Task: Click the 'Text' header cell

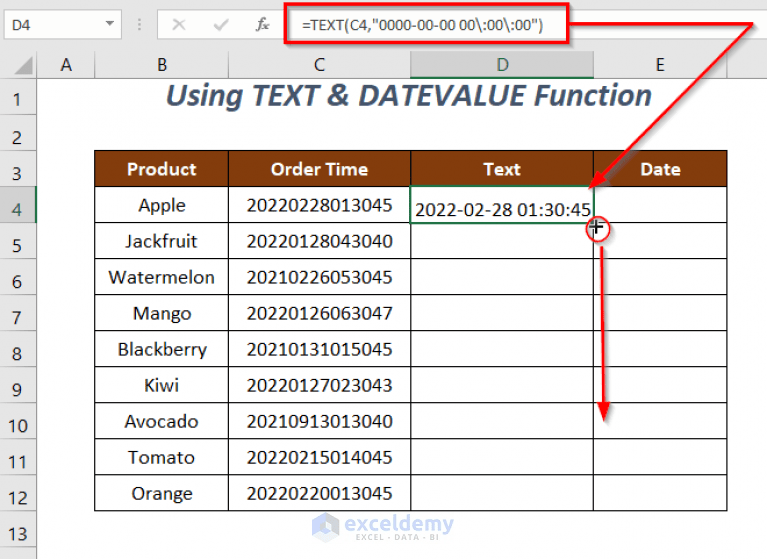Action: tap(502, 169)
